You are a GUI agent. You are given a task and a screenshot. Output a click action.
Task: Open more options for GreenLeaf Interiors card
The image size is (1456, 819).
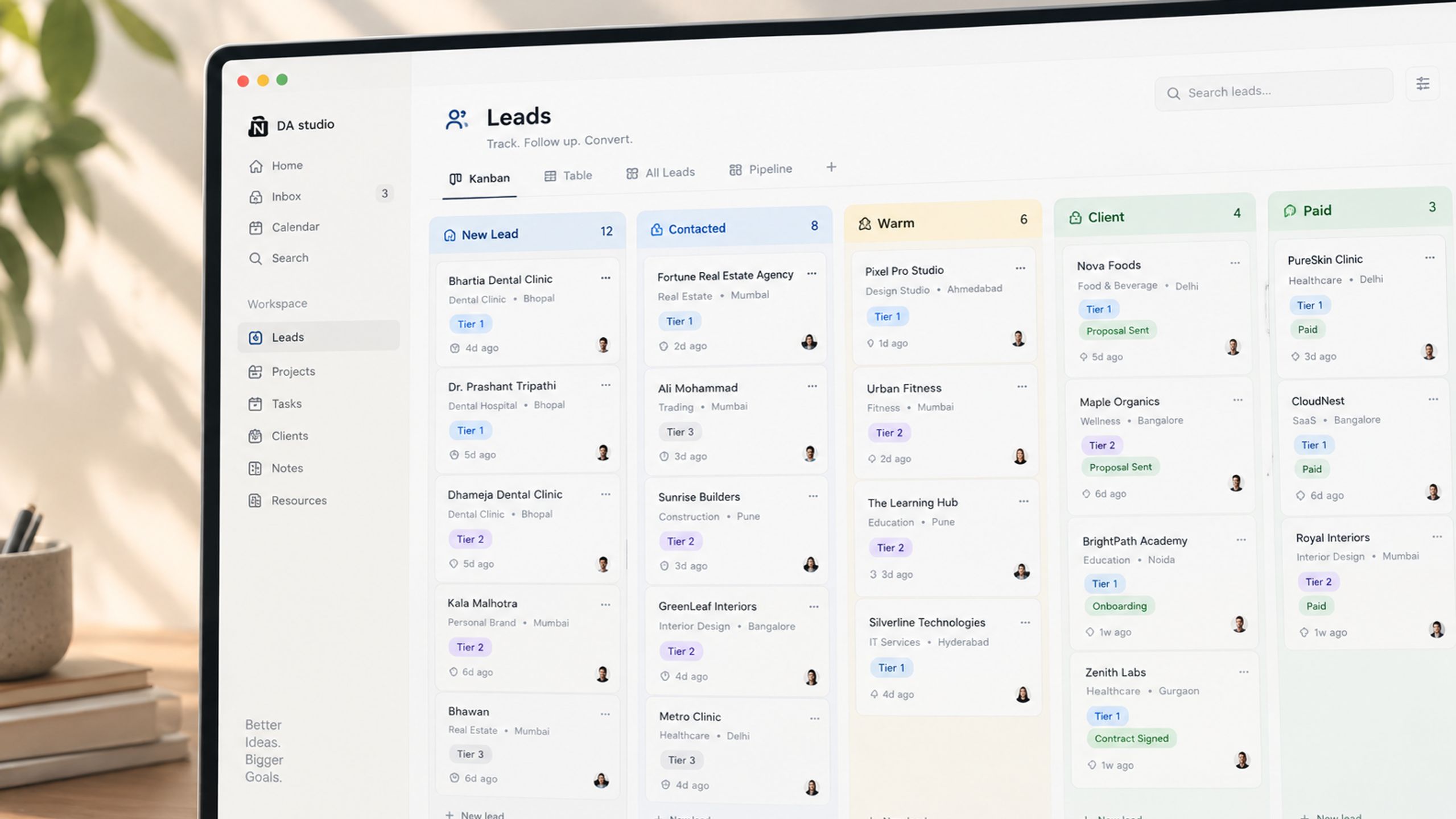[814, 607]
